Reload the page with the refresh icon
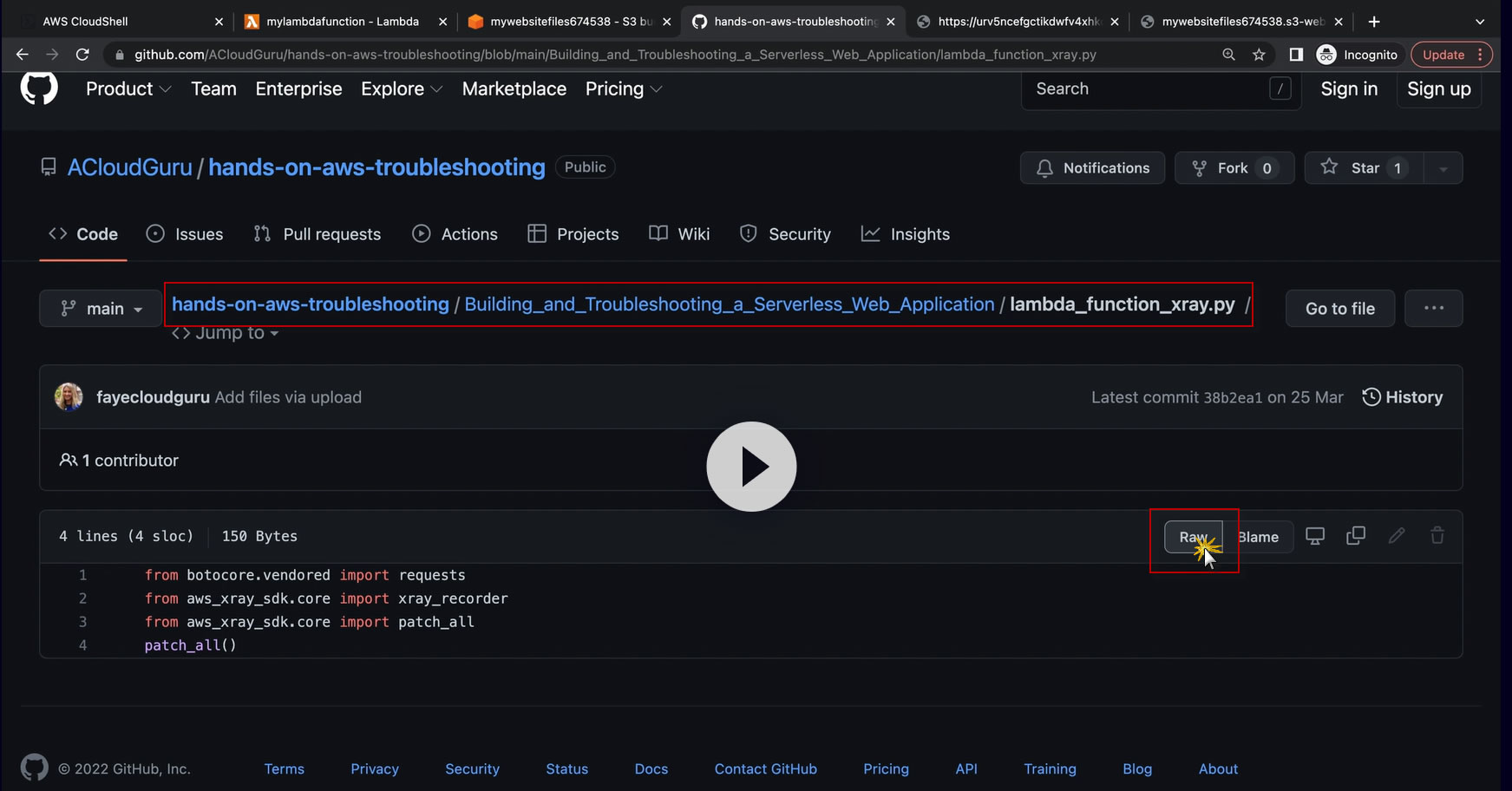Screen dimensions: 1512x791 [82, 55]
